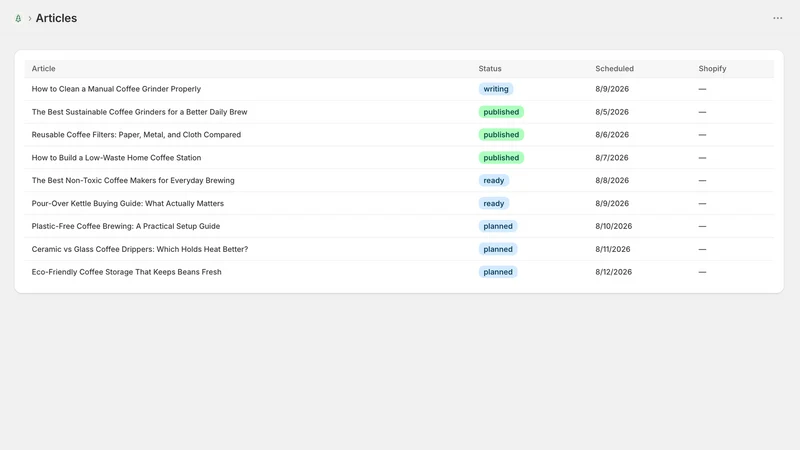Click planned badge for Ceramic vs Glass row

click(498, 249)
